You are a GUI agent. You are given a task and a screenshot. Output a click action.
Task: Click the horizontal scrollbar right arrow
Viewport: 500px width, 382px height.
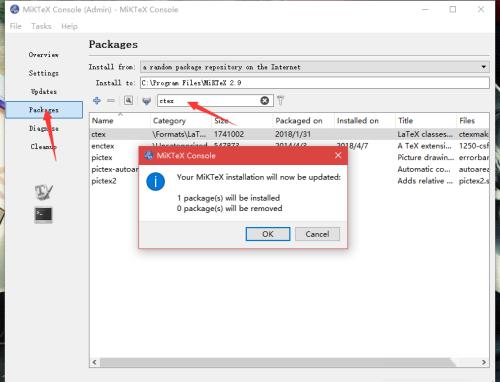[484, 362]
